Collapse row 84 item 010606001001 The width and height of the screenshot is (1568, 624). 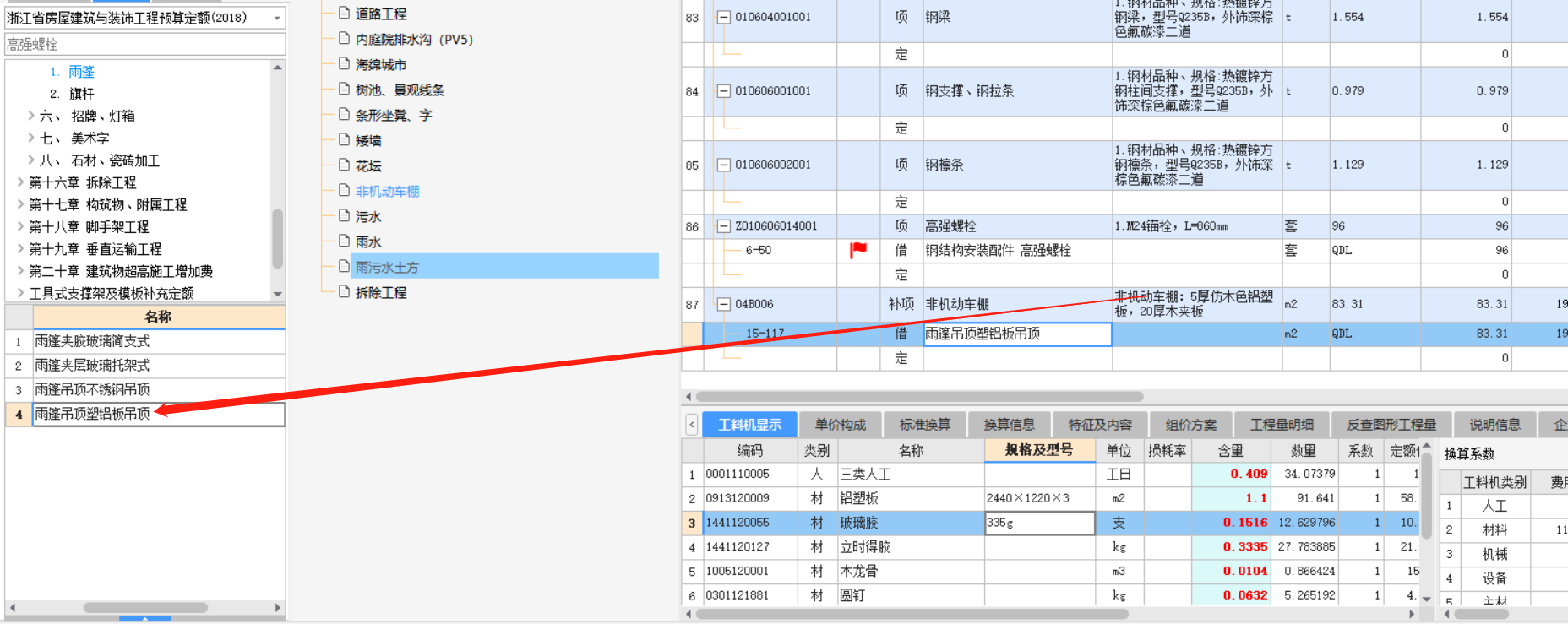(x=723, y=91)
